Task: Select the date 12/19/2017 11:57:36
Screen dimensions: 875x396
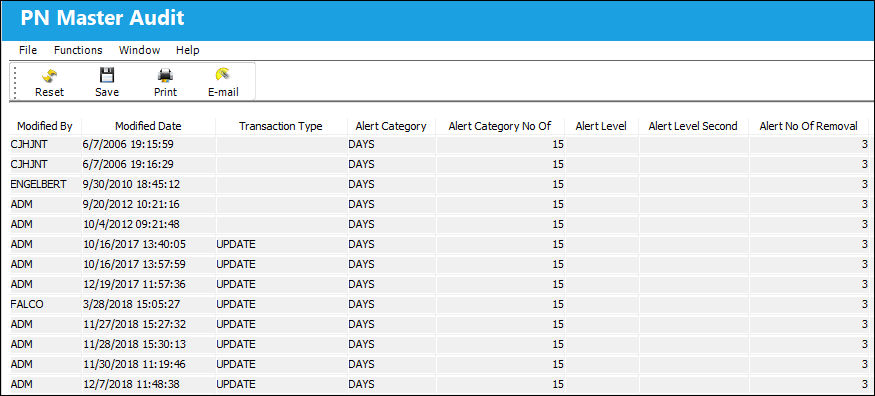Action: pyautogui.click(x=134, y=284)
